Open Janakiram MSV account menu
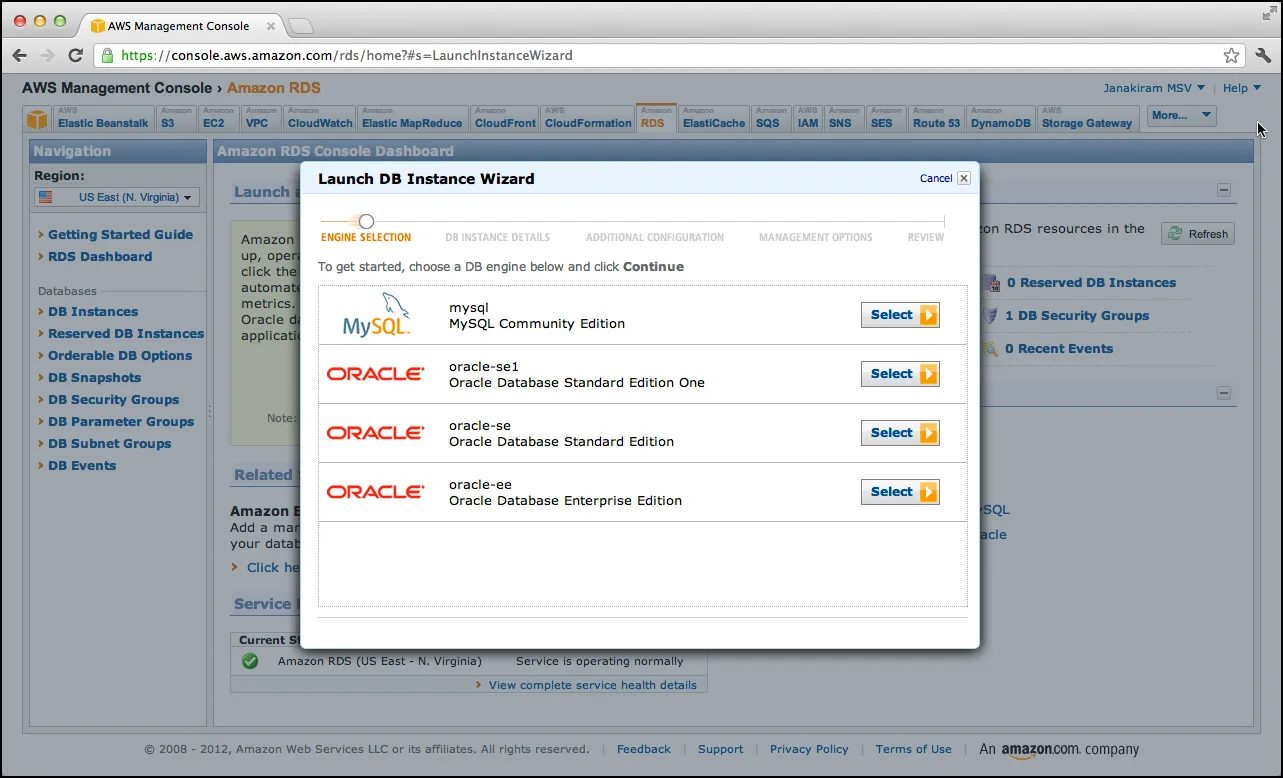 (1154, 88)
